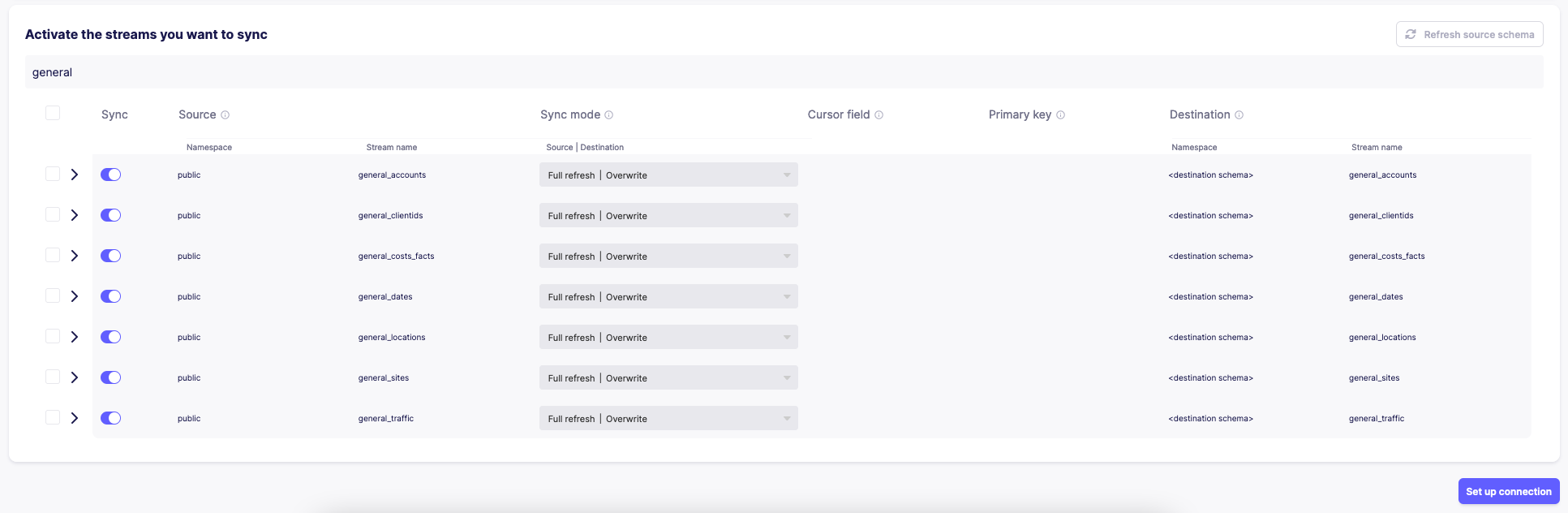The height and width of the screenshot is (513, 1568).
Task: Turn off sync for general_costs_facts
Action: point(111,256)
